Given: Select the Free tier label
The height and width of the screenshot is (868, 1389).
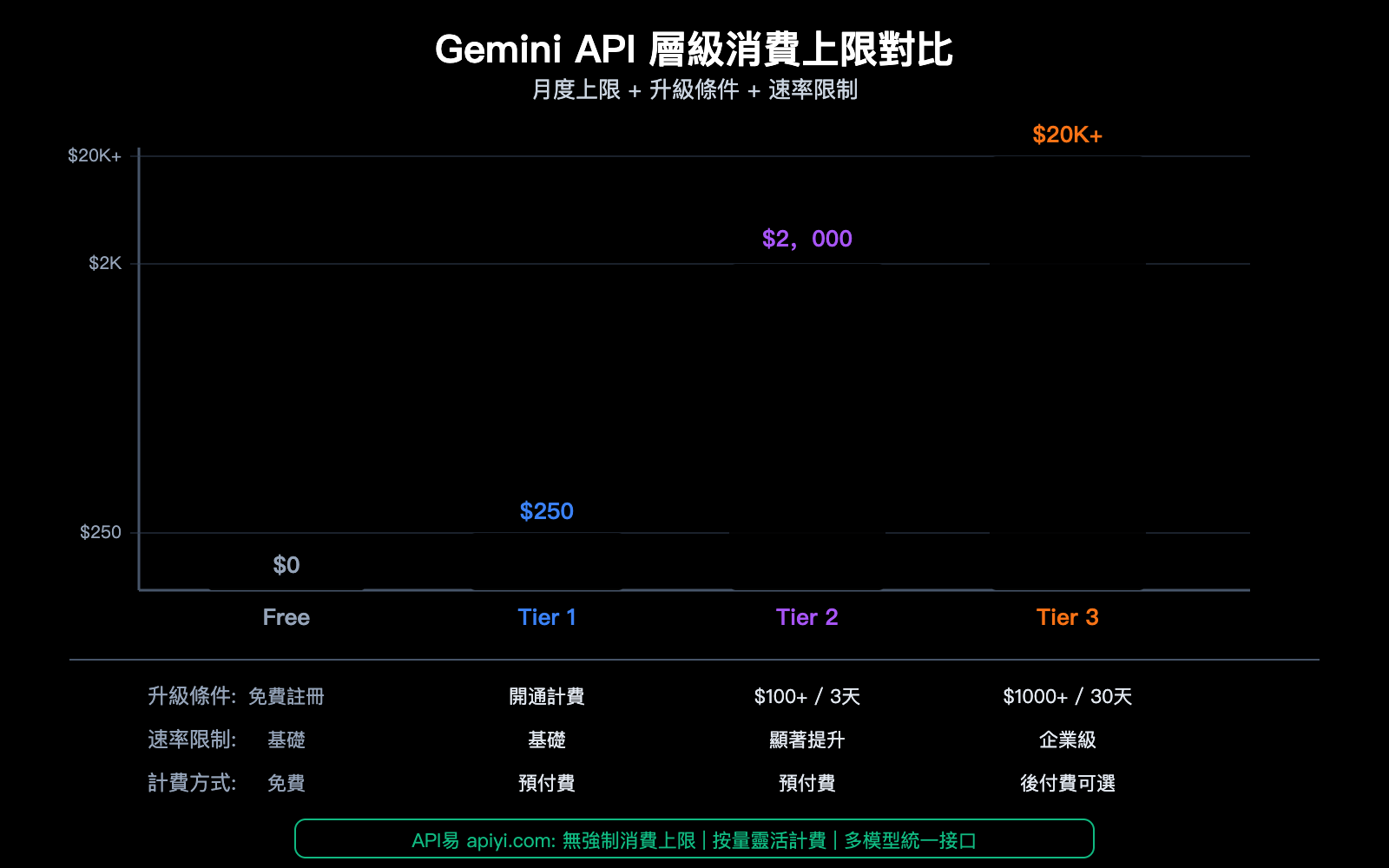Looking at the screenshot, I should tap(286, 617).
